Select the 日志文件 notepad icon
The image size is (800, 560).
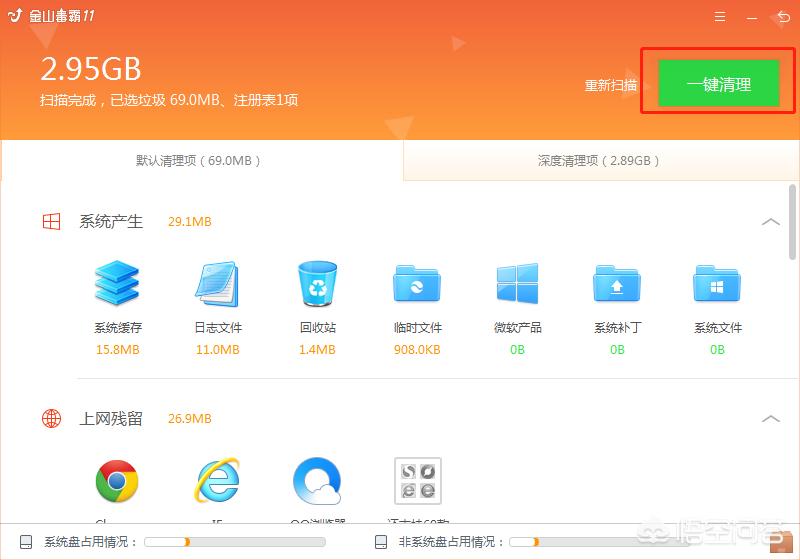(217, 284)
